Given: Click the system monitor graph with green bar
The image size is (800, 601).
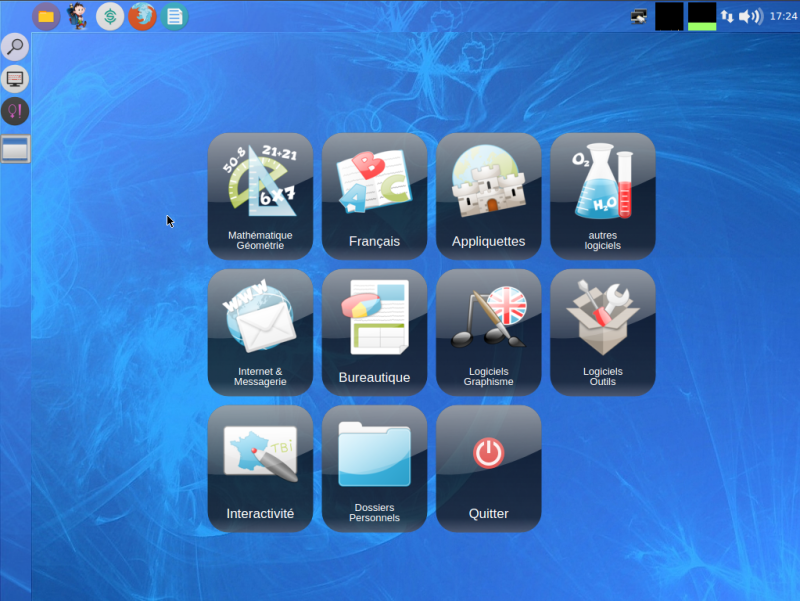Looking at the screenshot, I should click(x=702, y=16).
